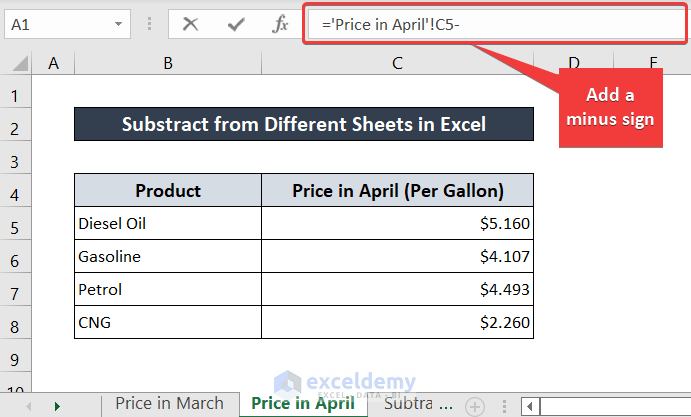
Task: Click the New sheet plus icon
Action: 475,405
